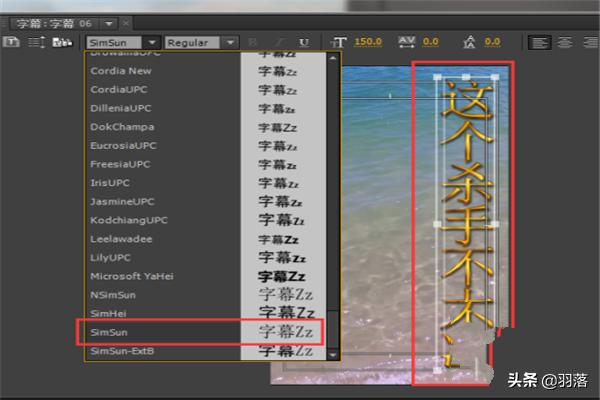600x400 pixels.
Task: Choose FreesiaUPC font
Action: click(207, 164)
